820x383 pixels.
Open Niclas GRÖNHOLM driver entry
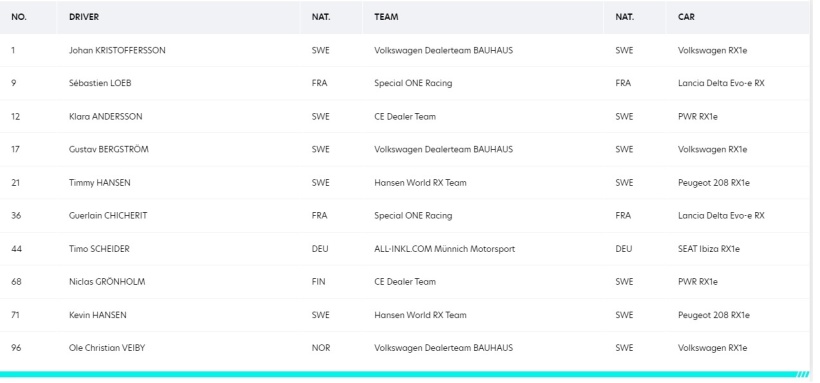pos(107,281)
